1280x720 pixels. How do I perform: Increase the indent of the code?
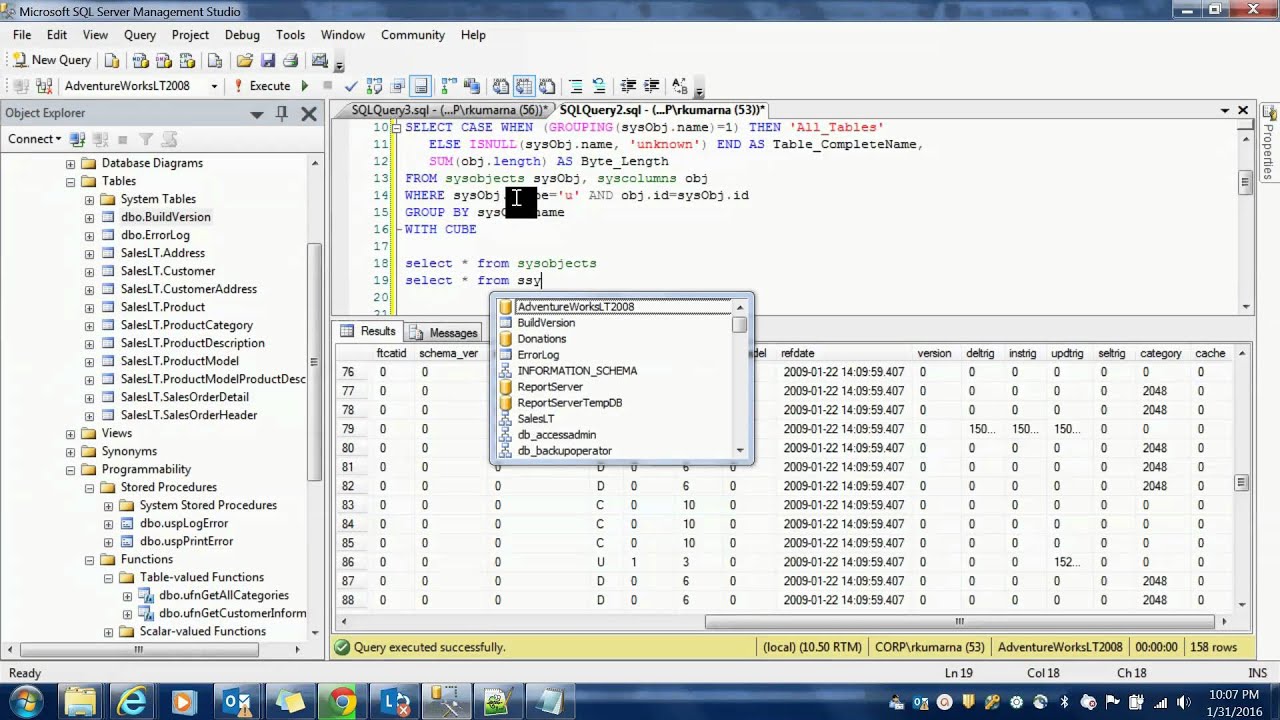[652, 86]
